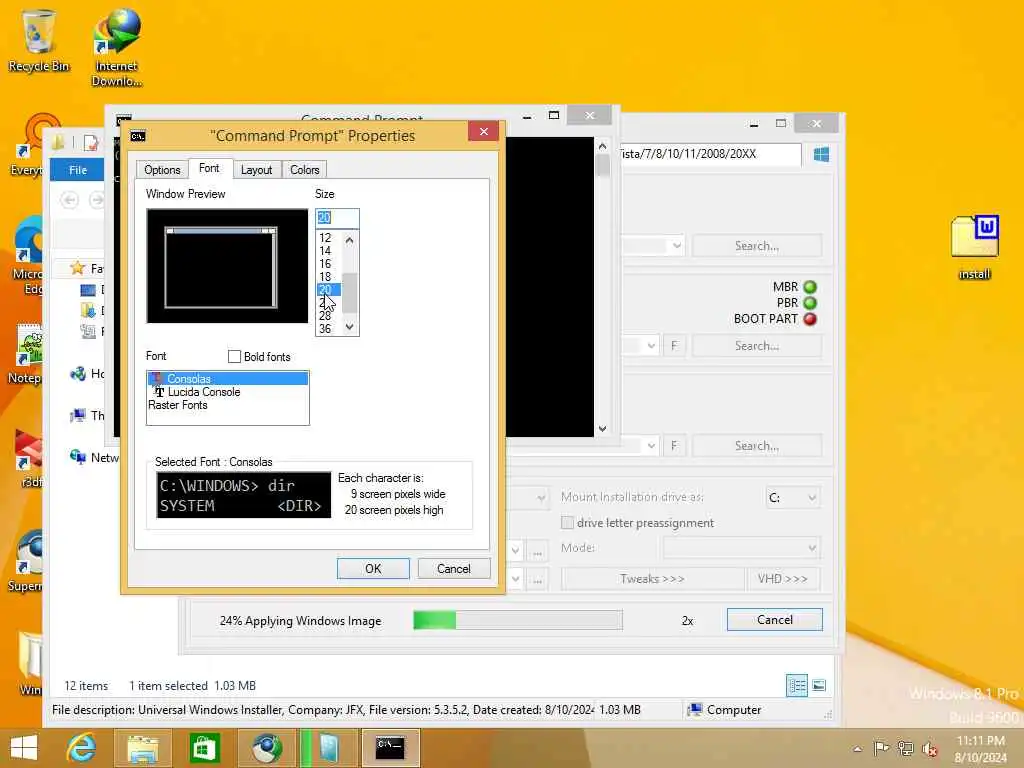Switch to the Options tab

(162, 170)
